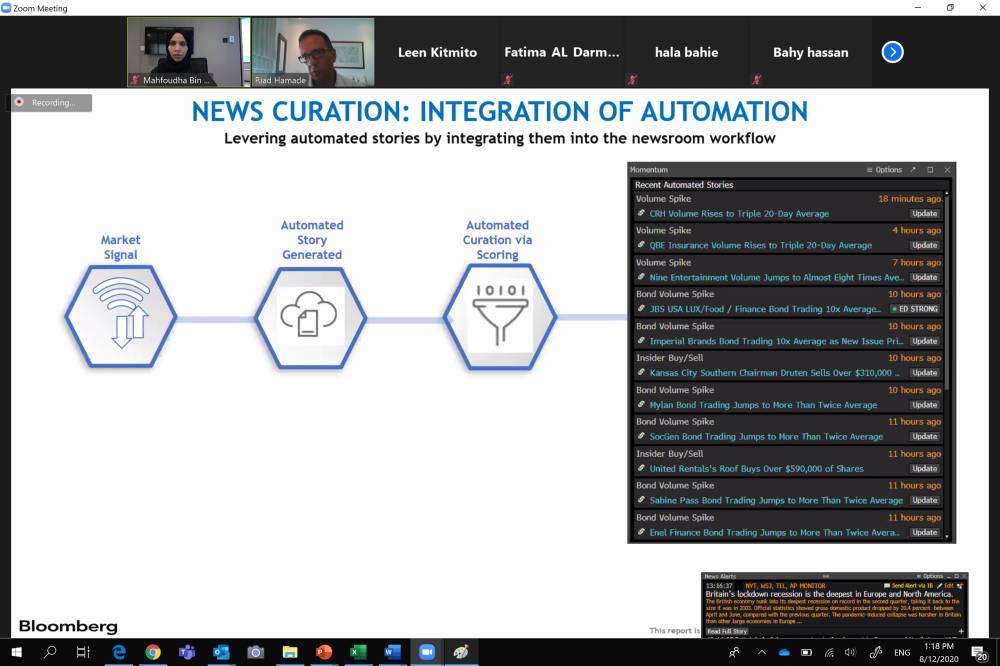
Task: Click the Recording indicator
Action: (x=52, y=102)
